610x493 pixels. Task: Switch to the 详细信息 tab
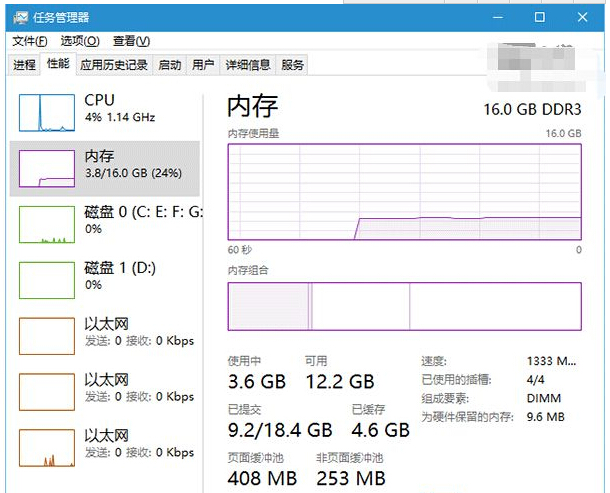point(247,65)
